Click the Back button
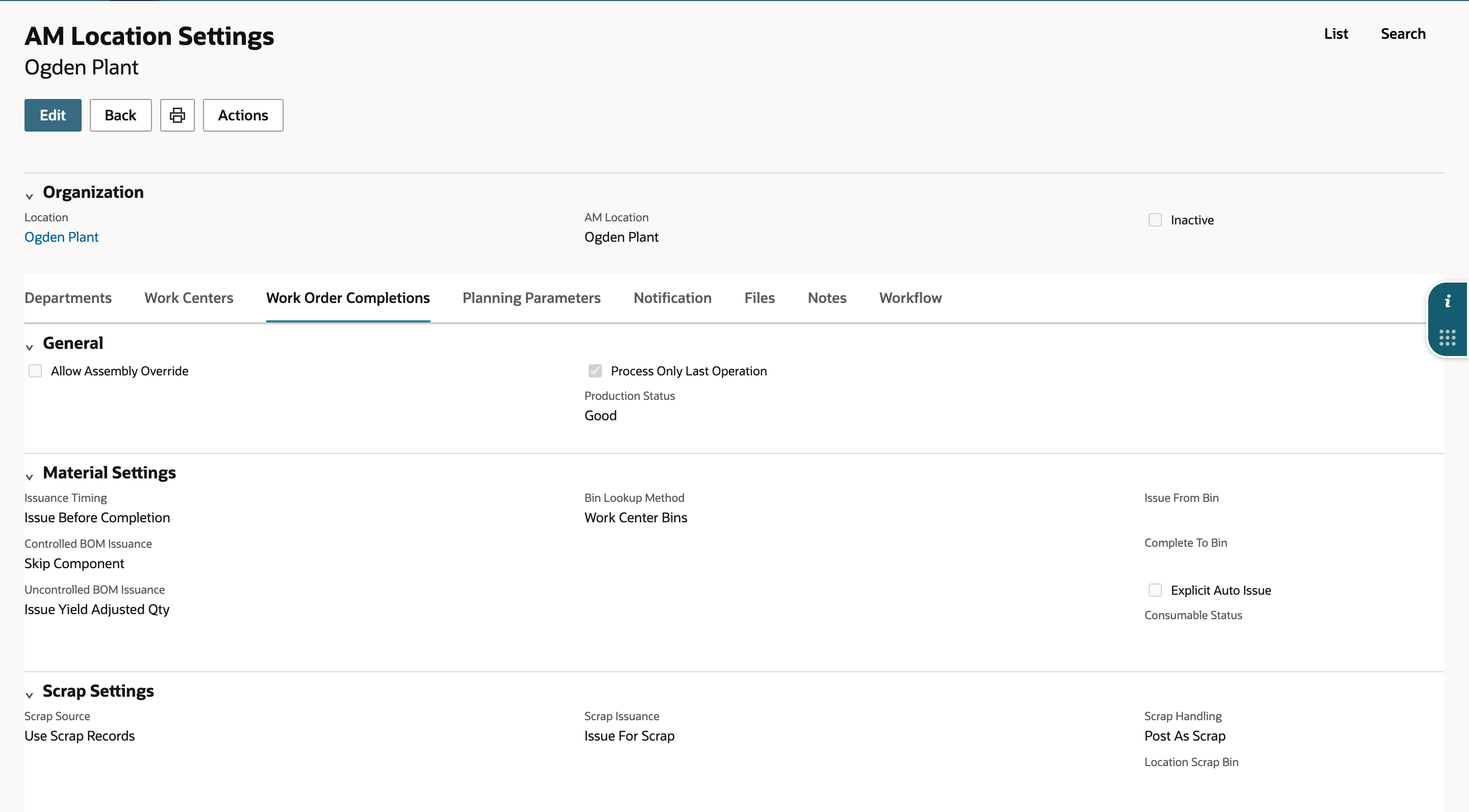1469x812 pixels. (120, 115)
